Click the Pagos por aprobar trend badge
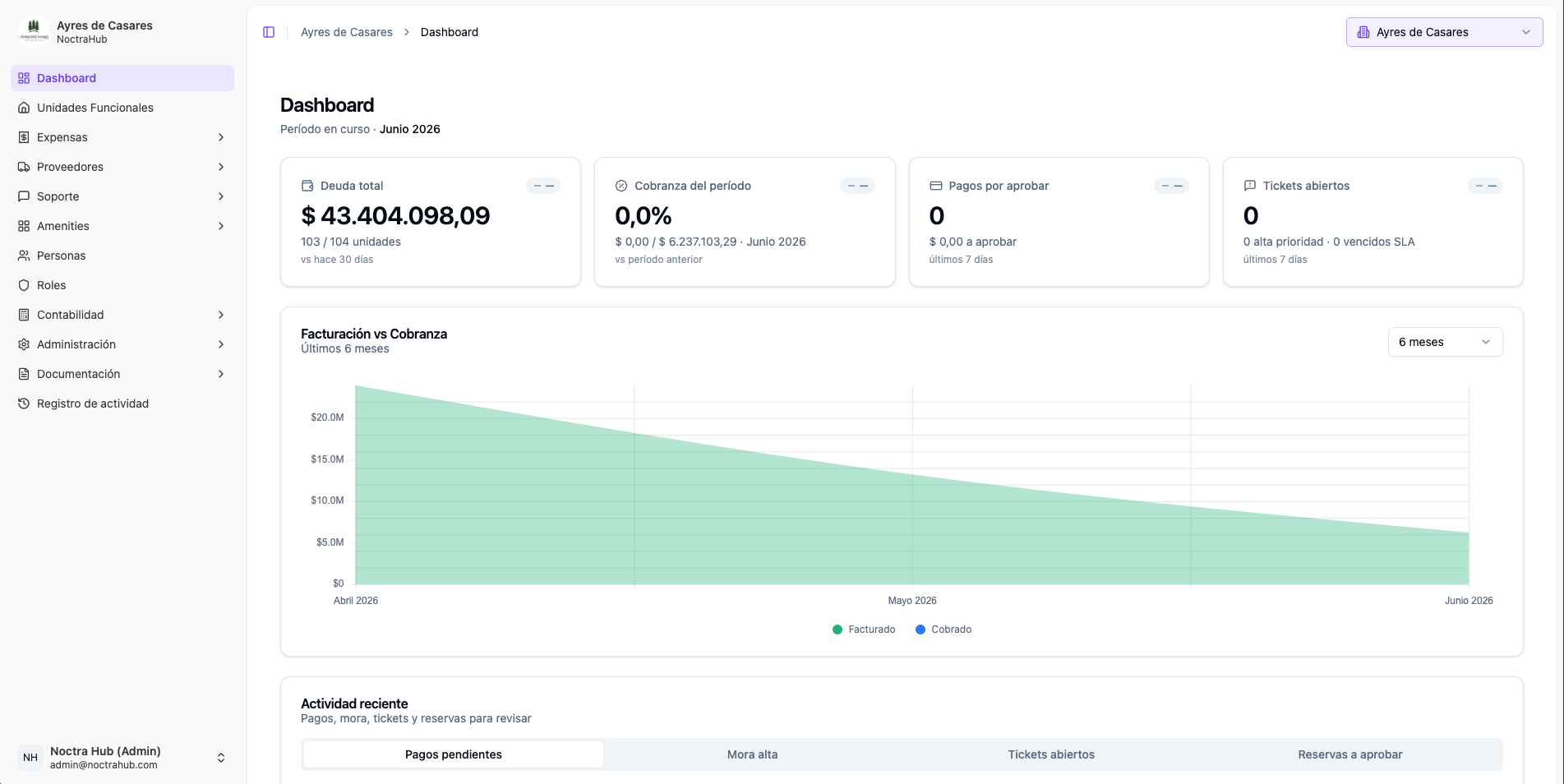 coord(1171,186)
